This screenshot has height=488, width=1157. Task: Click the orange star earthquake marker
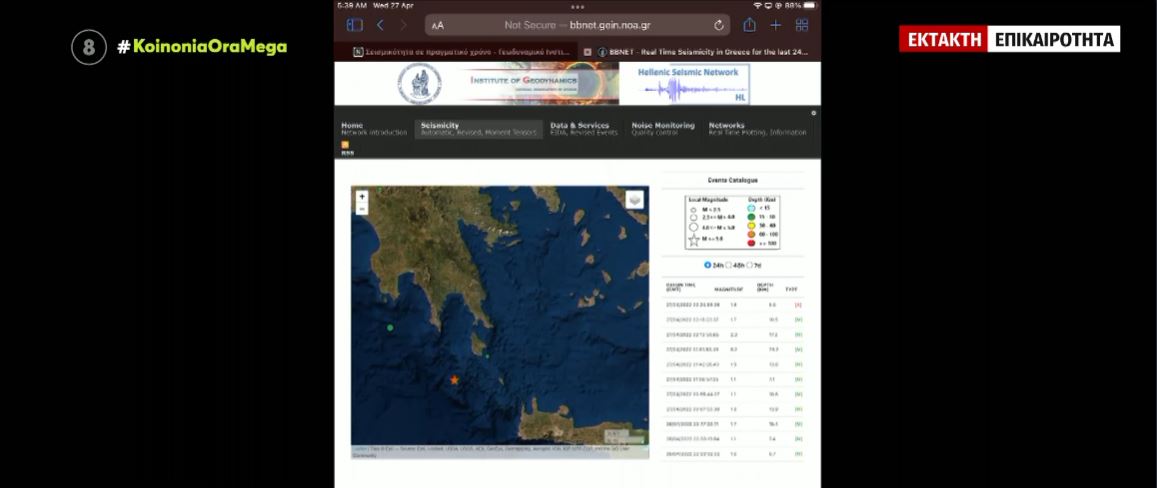click(455, 379)
